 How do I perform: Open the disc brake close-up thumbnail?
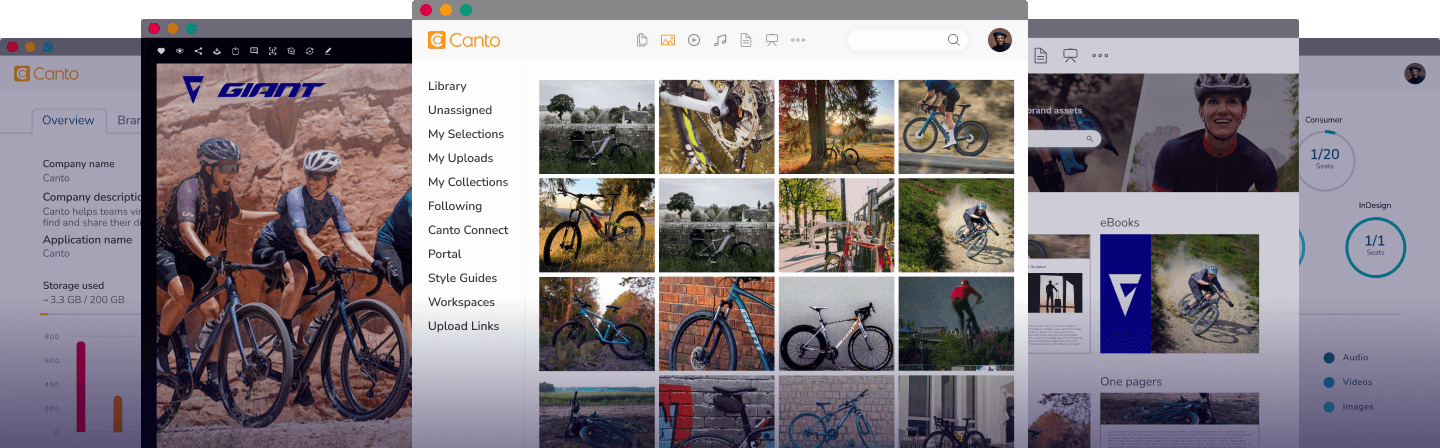coord(717,127)
